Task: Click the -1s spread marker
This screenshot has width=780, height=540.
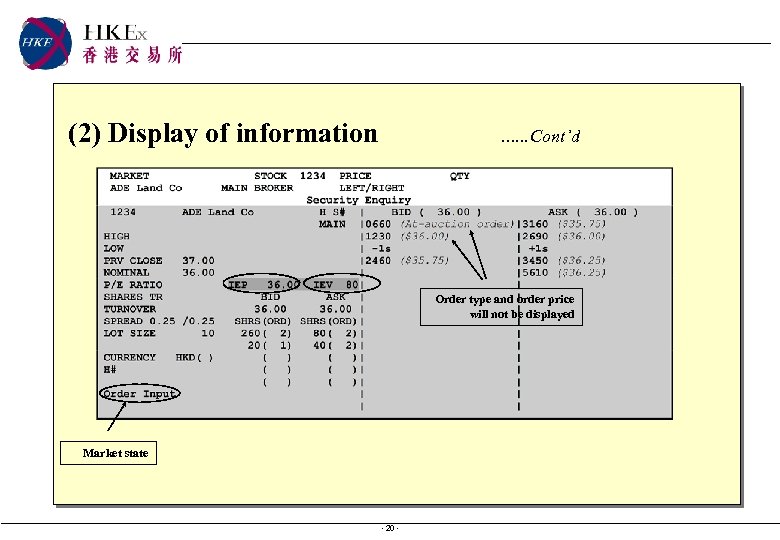Action: (x=381, y=249)
